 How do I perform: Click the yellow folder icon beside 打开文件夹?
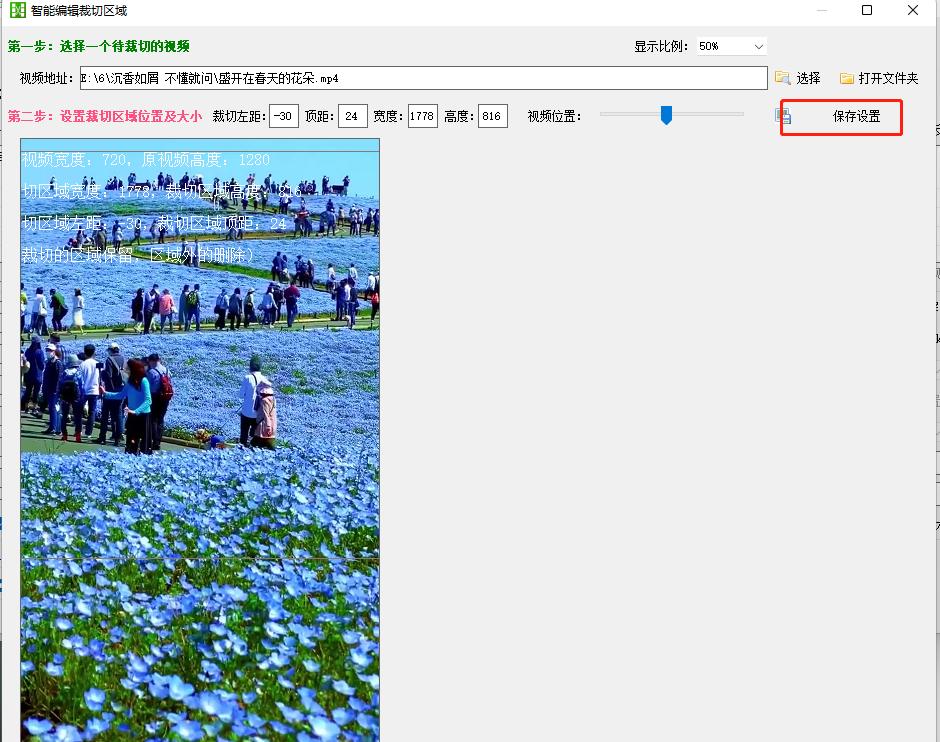(x=847, y=78)
